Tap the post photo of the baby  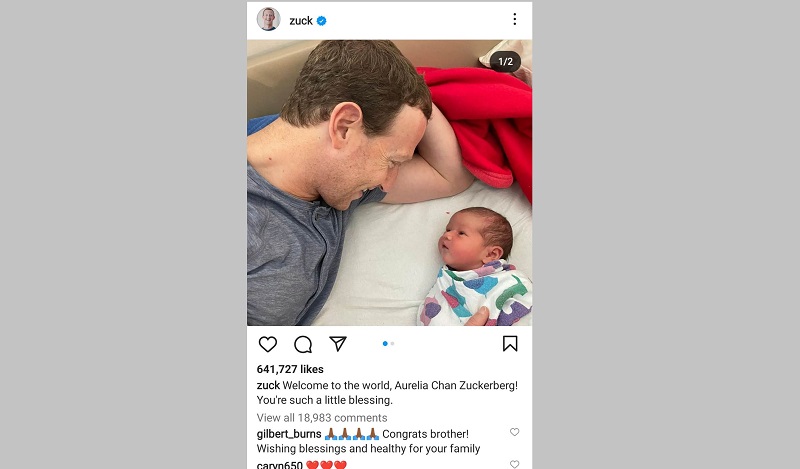click(389, 183)
